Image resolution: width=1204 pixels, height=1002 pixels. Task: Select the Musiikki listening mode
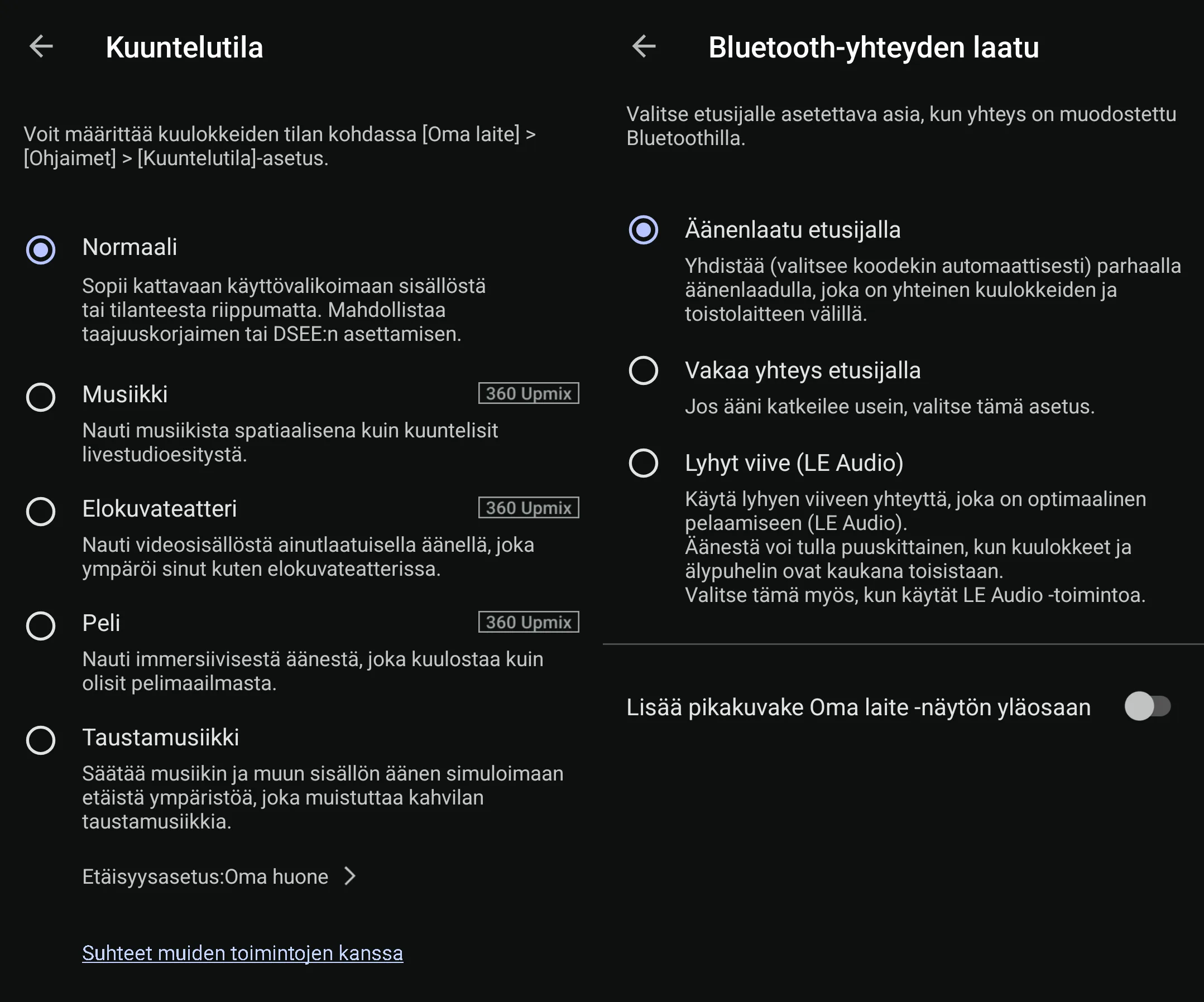click(41, 397)
